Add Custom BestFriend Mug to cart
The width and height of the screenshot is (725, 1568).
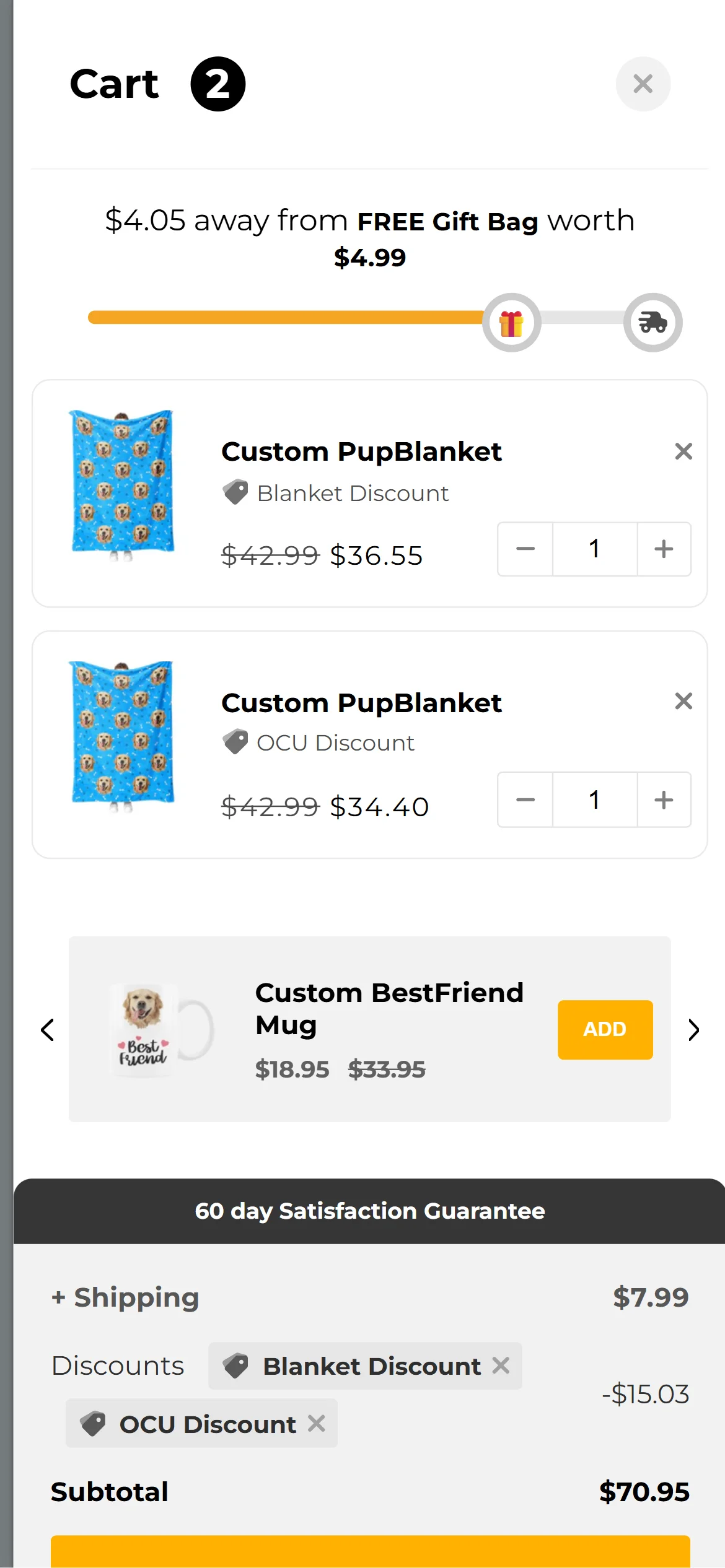coord(605,1029)
